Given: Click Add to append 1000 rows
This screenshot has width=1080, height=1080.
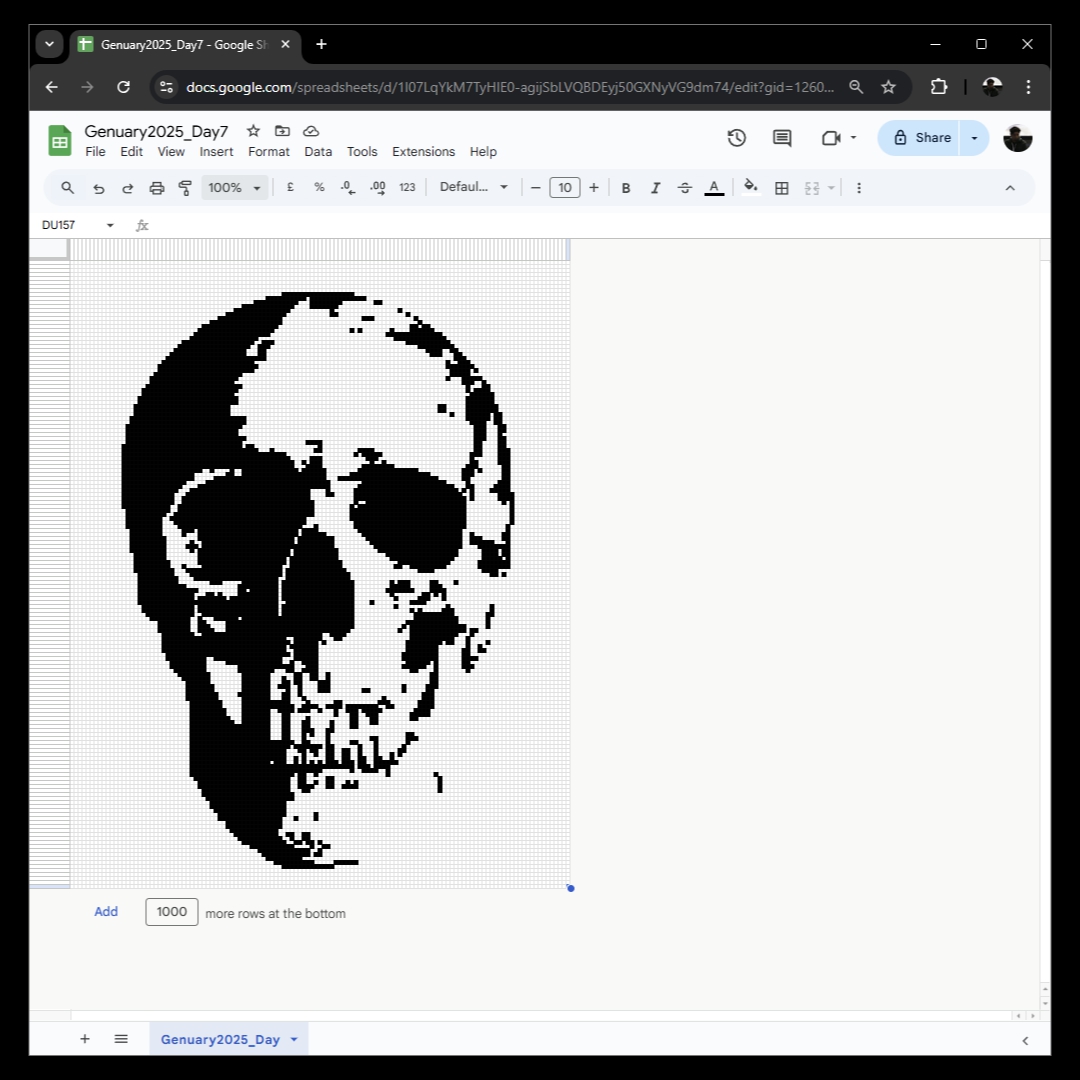Looking at the screenshot, I should pos(105,912).
